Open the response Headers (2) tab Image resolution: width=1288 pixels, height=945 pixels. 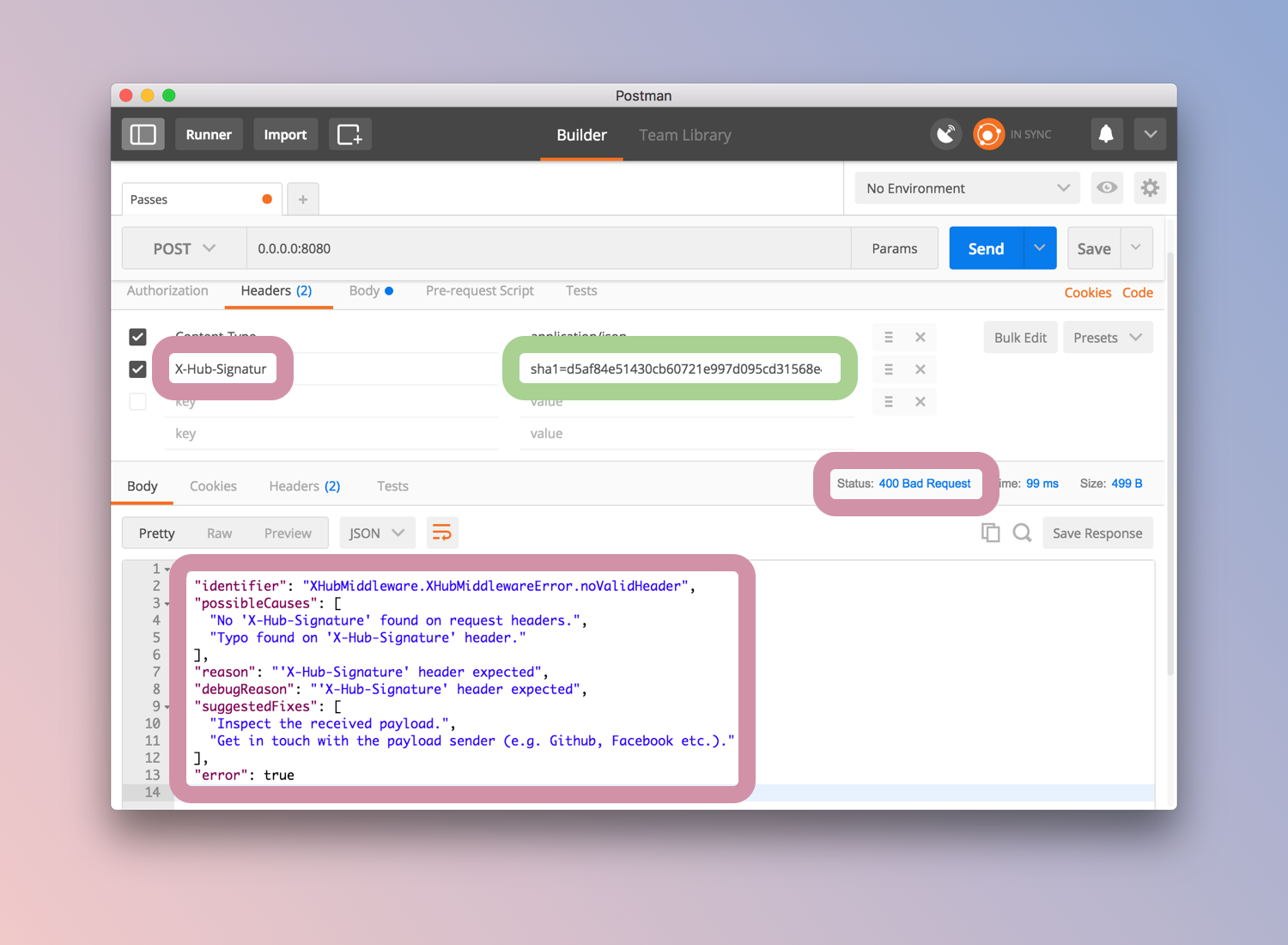[x=305, y=485]
